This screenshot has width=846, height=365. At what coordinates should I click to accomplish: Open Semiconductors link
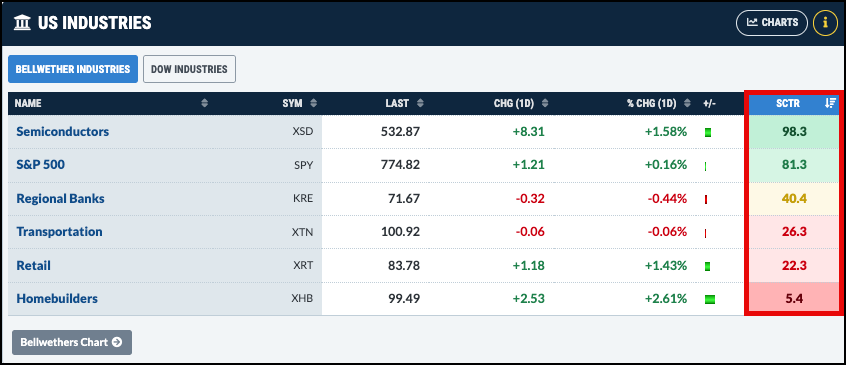pyautogui.click(x=63, y=132)
